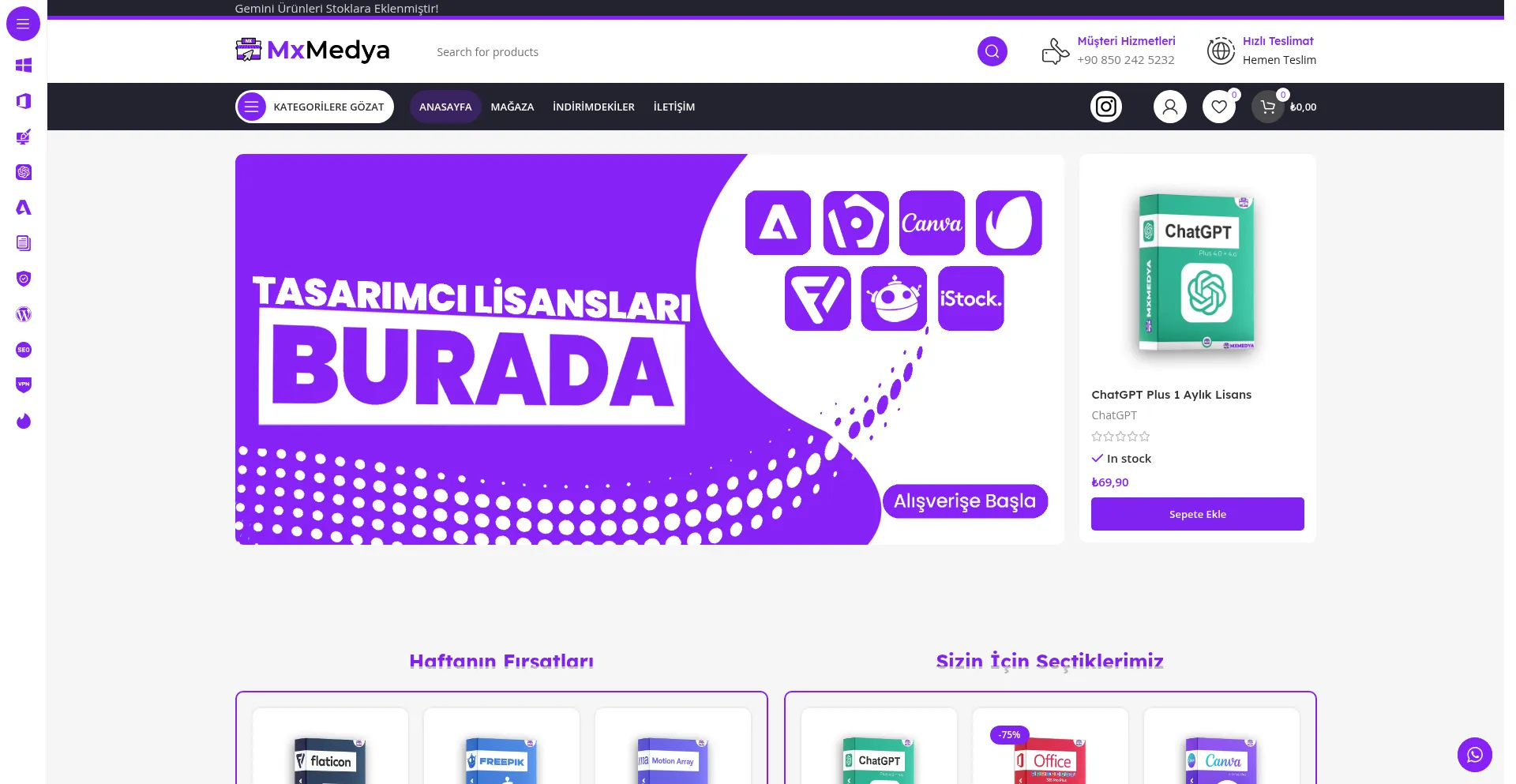The width and height of the screenshot is (1516, 784).
Task: Click the star rating under ChatGPT
Action: 1120,437
